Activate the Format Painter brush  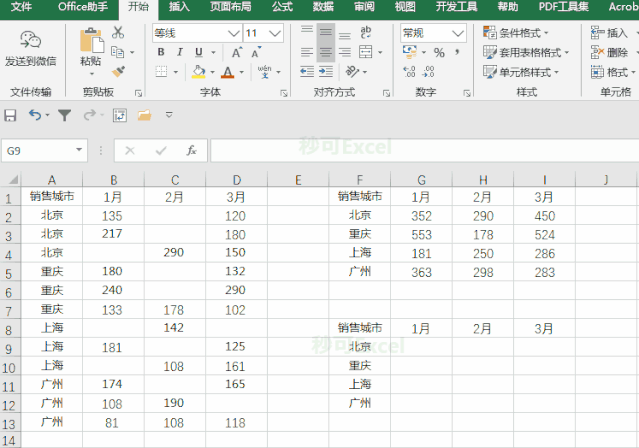(118, 72)
